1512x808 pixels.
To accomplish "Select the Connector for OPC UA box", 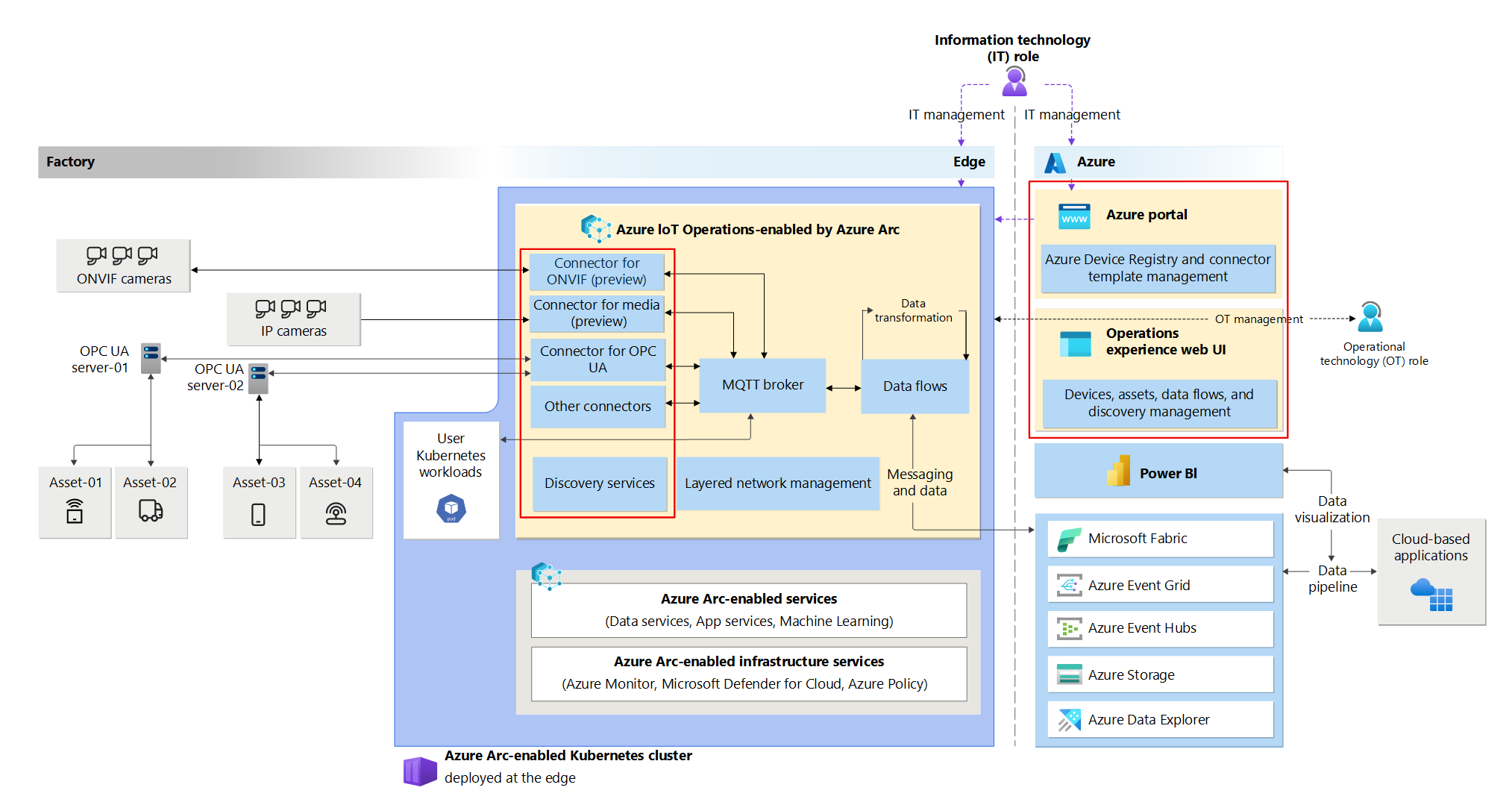I will coord(597,360).
